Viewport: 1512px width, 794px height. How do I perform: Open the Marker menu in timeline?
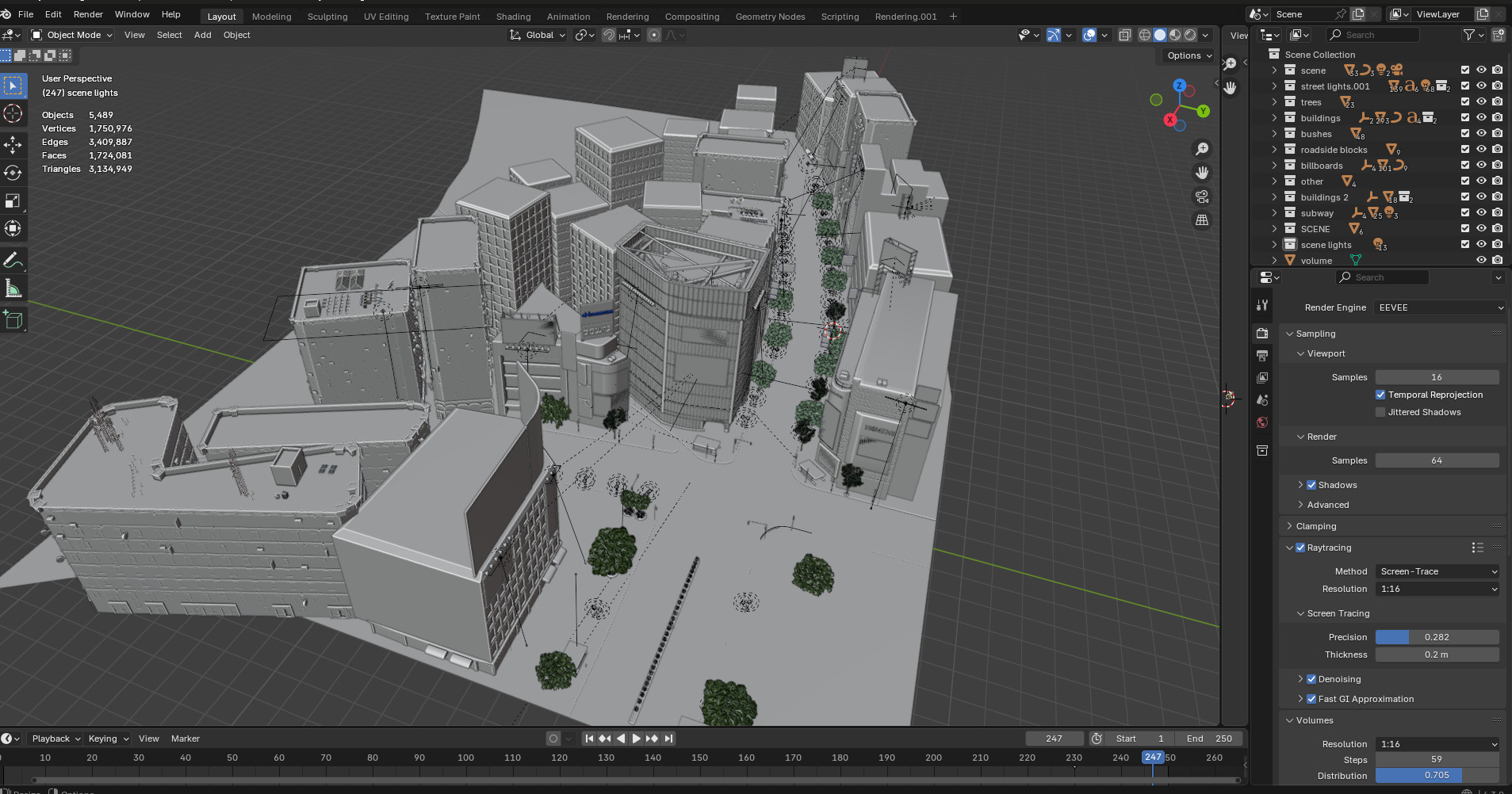[x=186, y=739]
